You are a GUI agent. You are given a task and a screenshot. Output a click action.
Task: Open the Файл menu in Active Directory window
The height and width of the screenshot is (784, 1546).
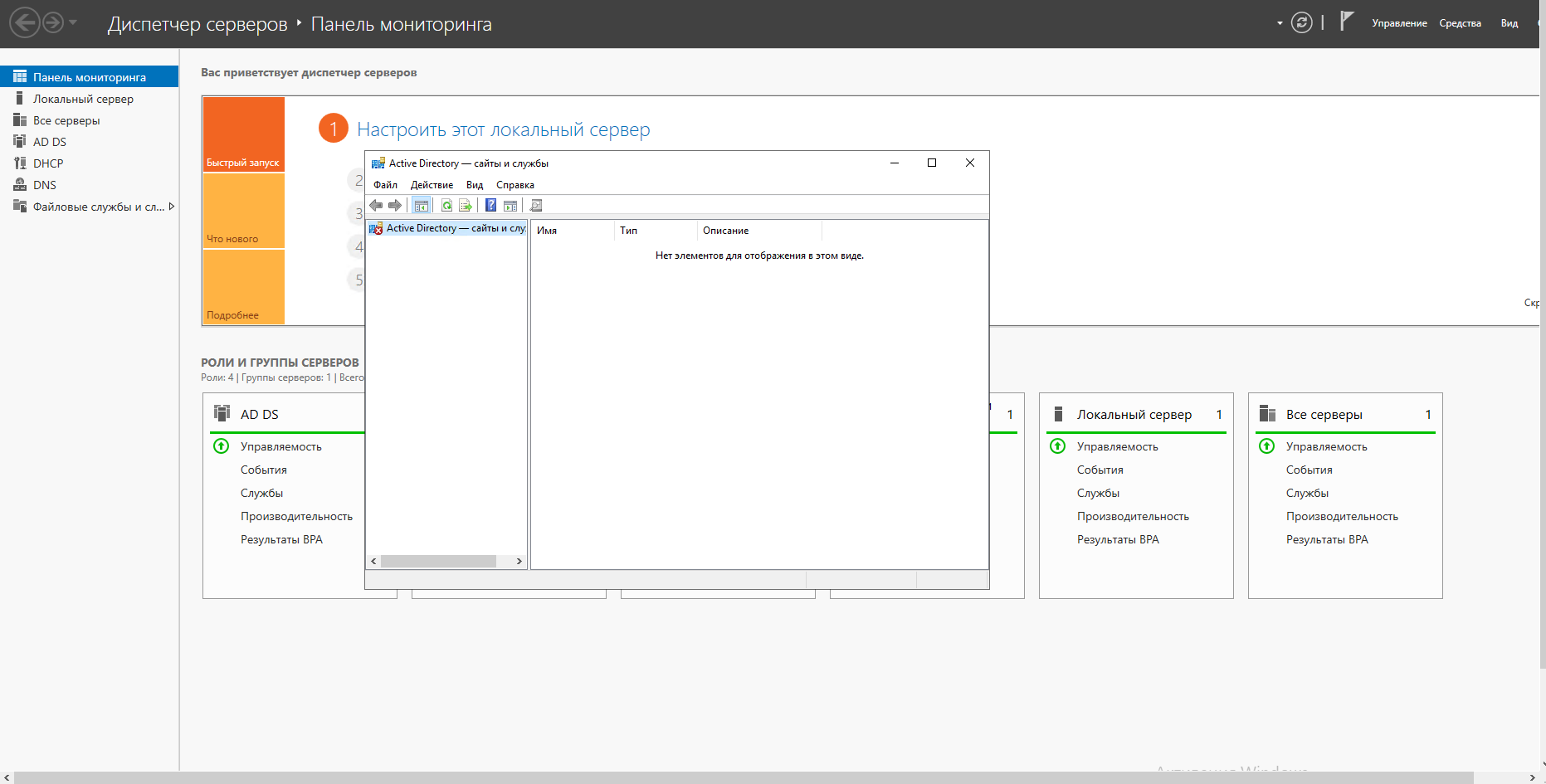click(385, 185)
